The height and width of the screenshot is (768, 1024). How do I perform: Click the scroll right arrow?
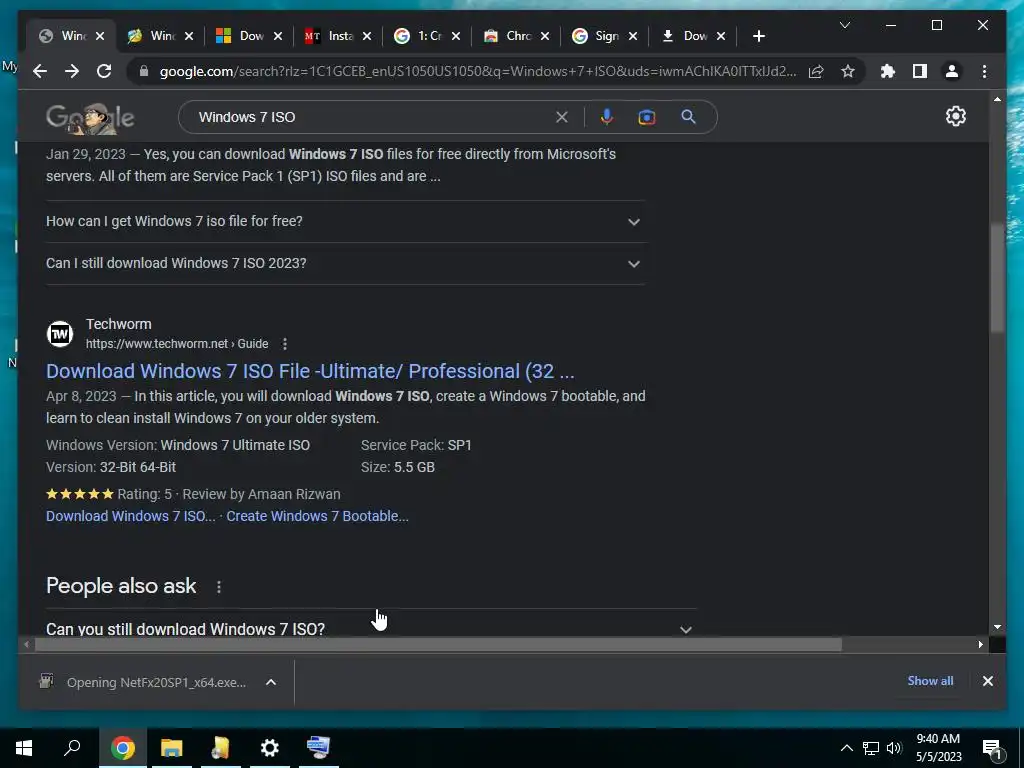click(x=980, y=645)
